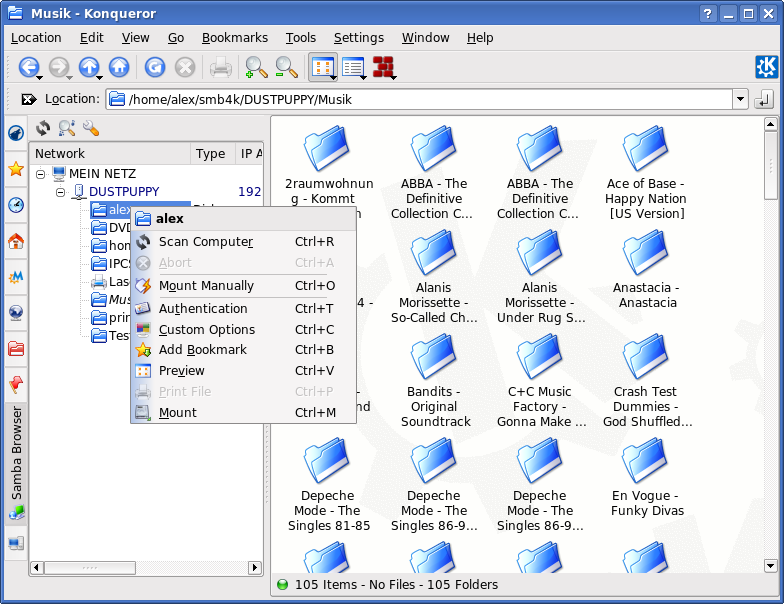This screenshot has height=604, width=784.
Task: Open Anastacia - Anastacia folder
Action: coord(646,269)
